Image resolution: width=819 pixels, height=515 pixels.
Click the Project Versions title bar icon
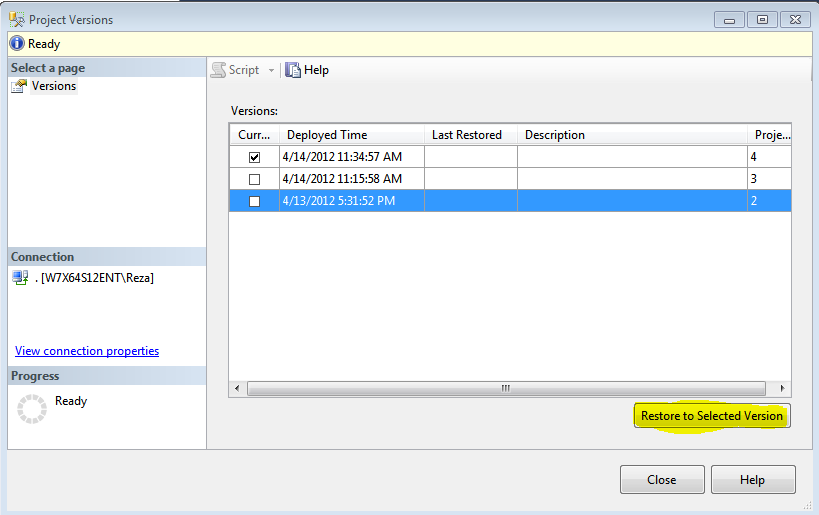click(16, 20)
